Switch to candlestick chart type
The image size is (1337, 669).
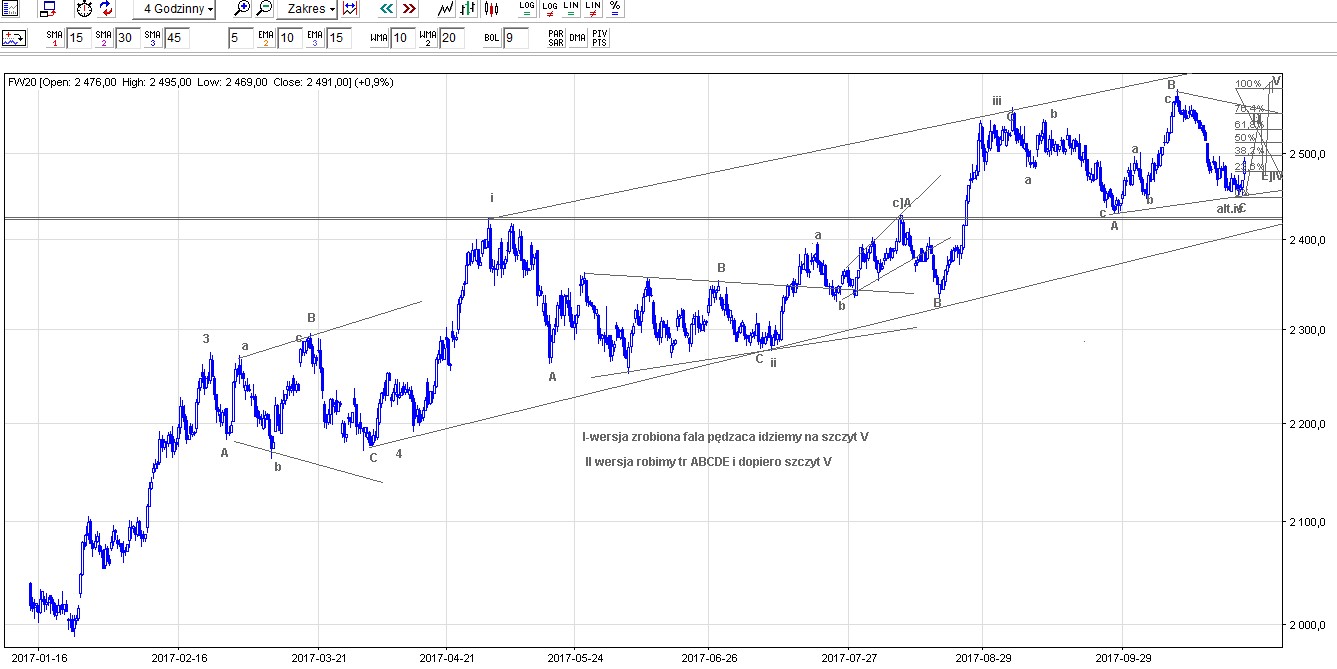coord(490,9)
